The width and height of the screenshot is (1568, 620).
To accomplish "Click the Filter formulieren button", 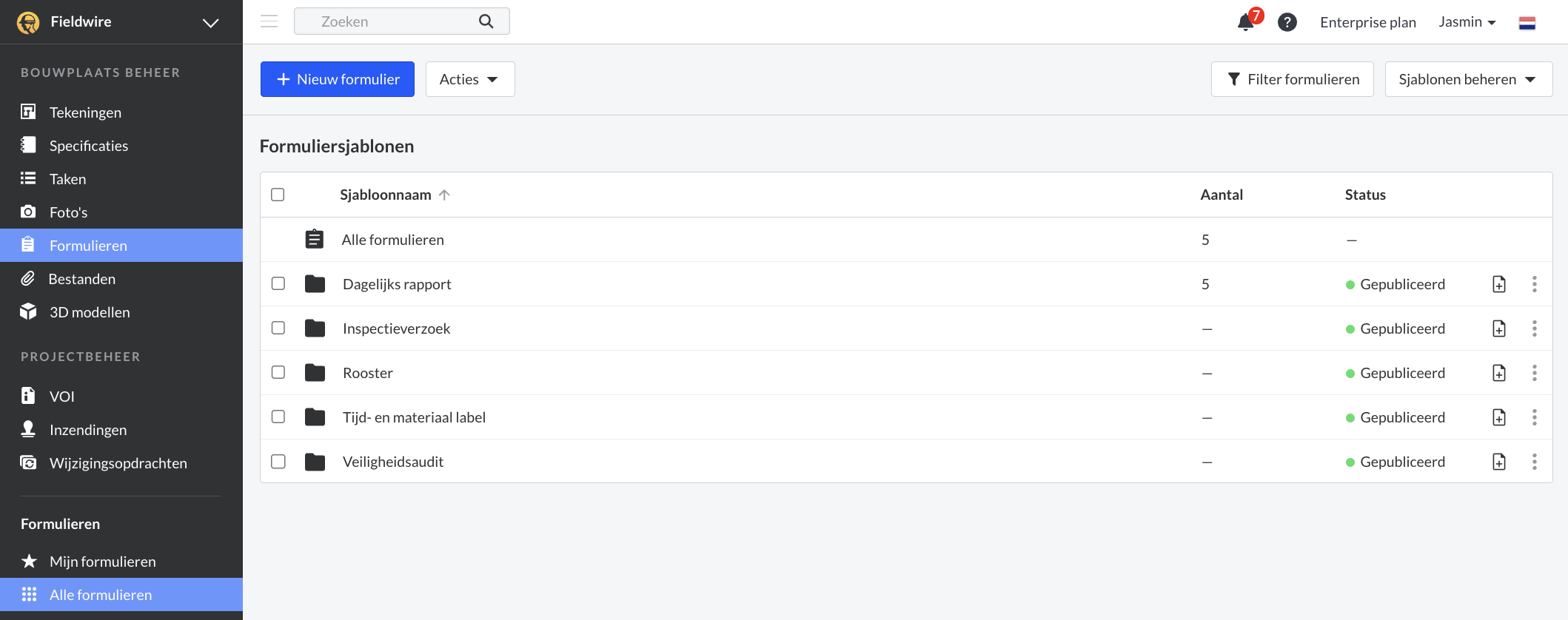I will pyautogui.click(x=1293, y=79).
